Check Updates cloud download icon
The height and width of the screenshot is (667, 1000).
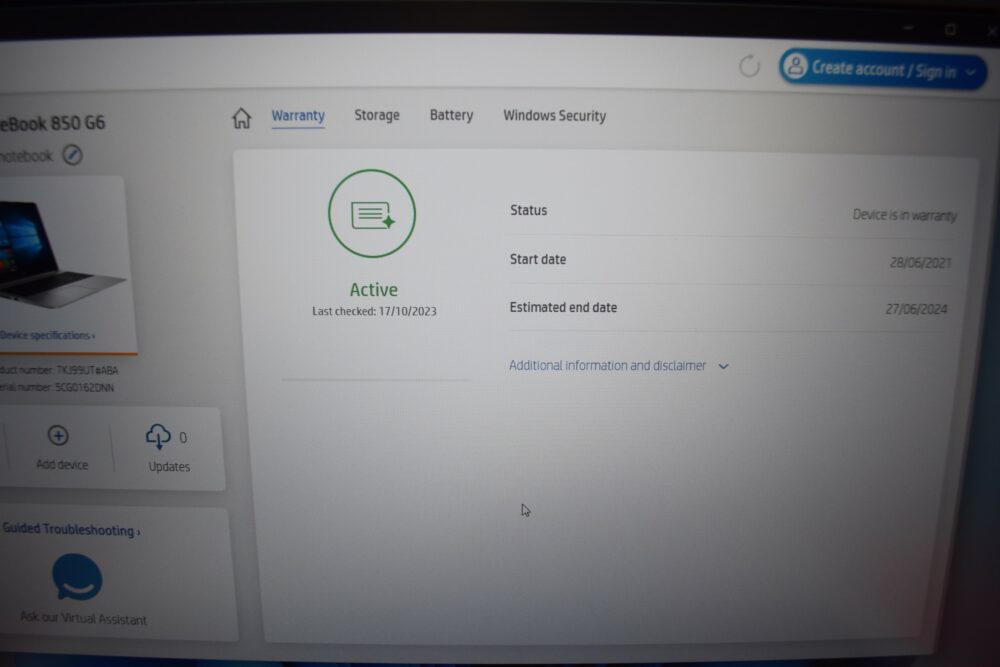pyautogui.click(x=158, y=437)
